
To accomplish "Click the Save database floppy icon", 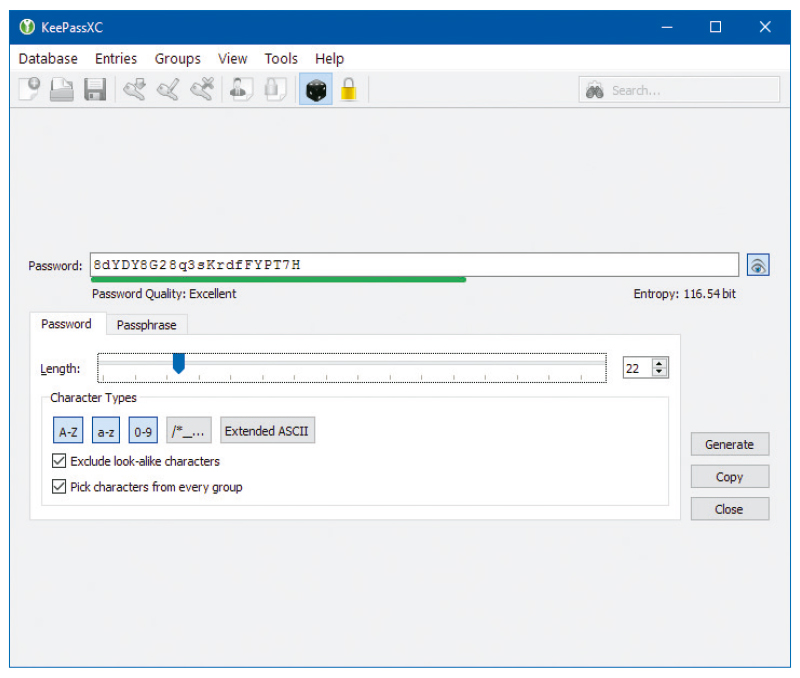I will (95, 90).
